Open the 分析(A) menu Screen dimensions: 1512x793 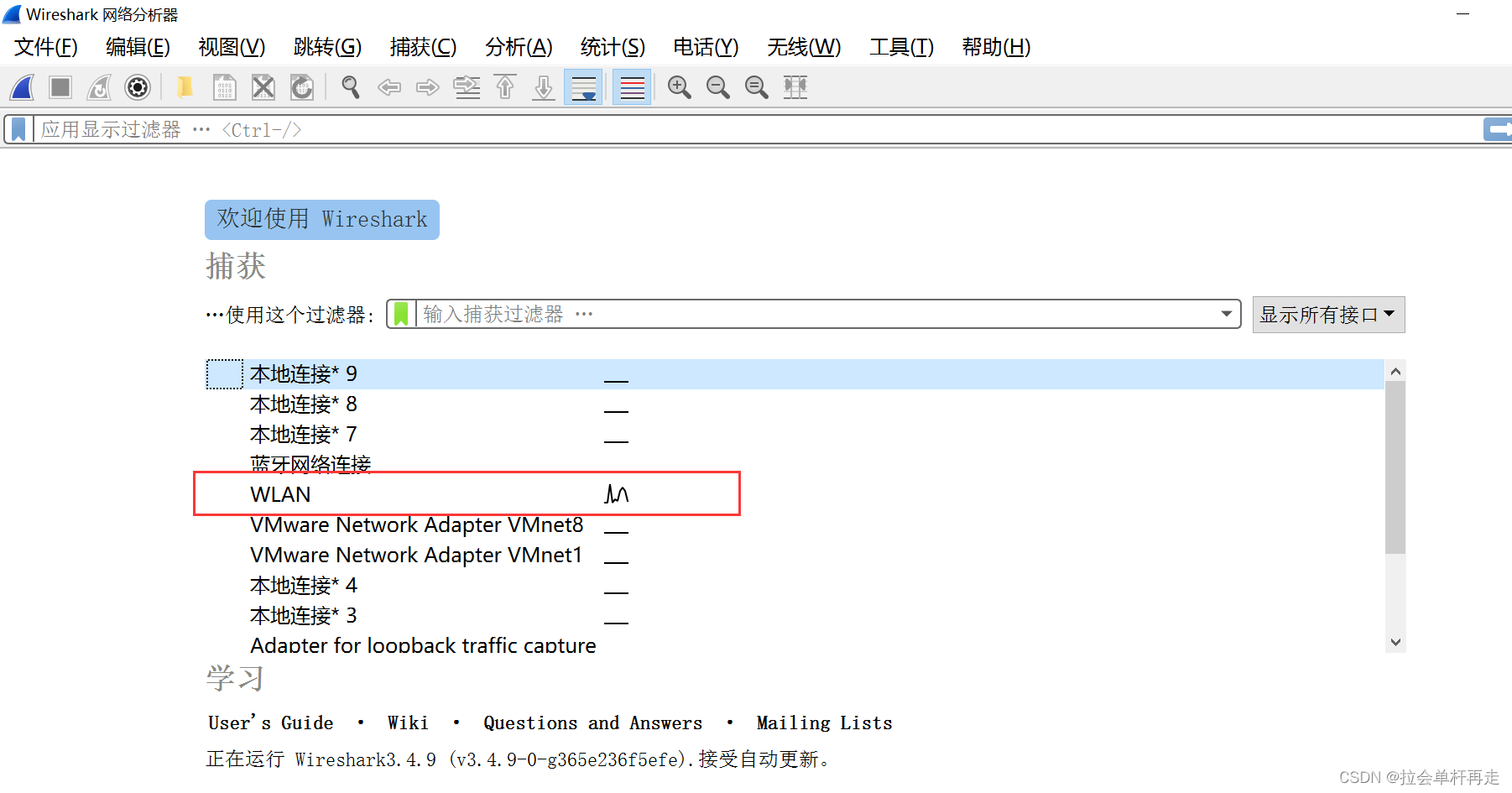[519, 47]
